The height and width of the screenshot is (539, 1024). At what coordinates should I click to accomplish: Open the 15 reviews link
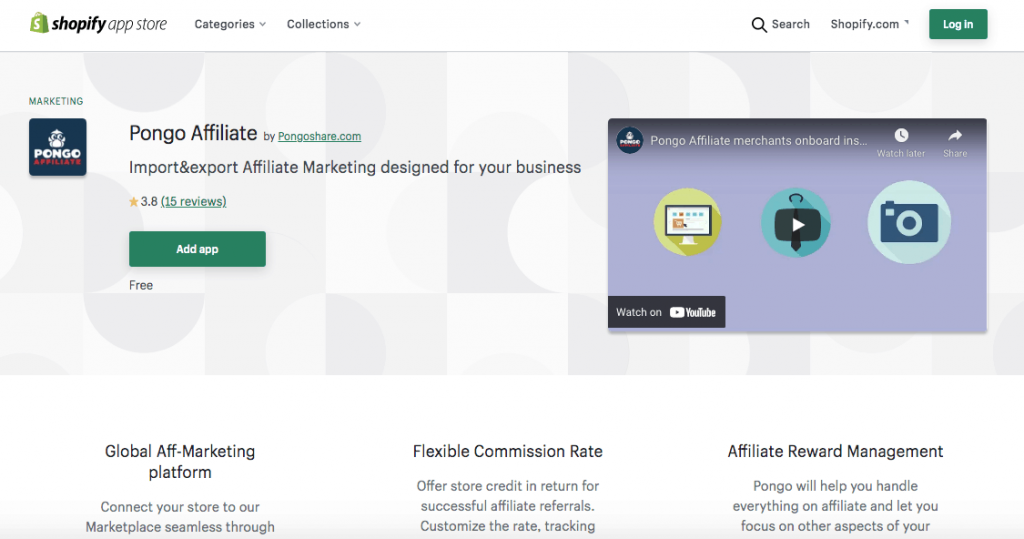tap(193, 201)
